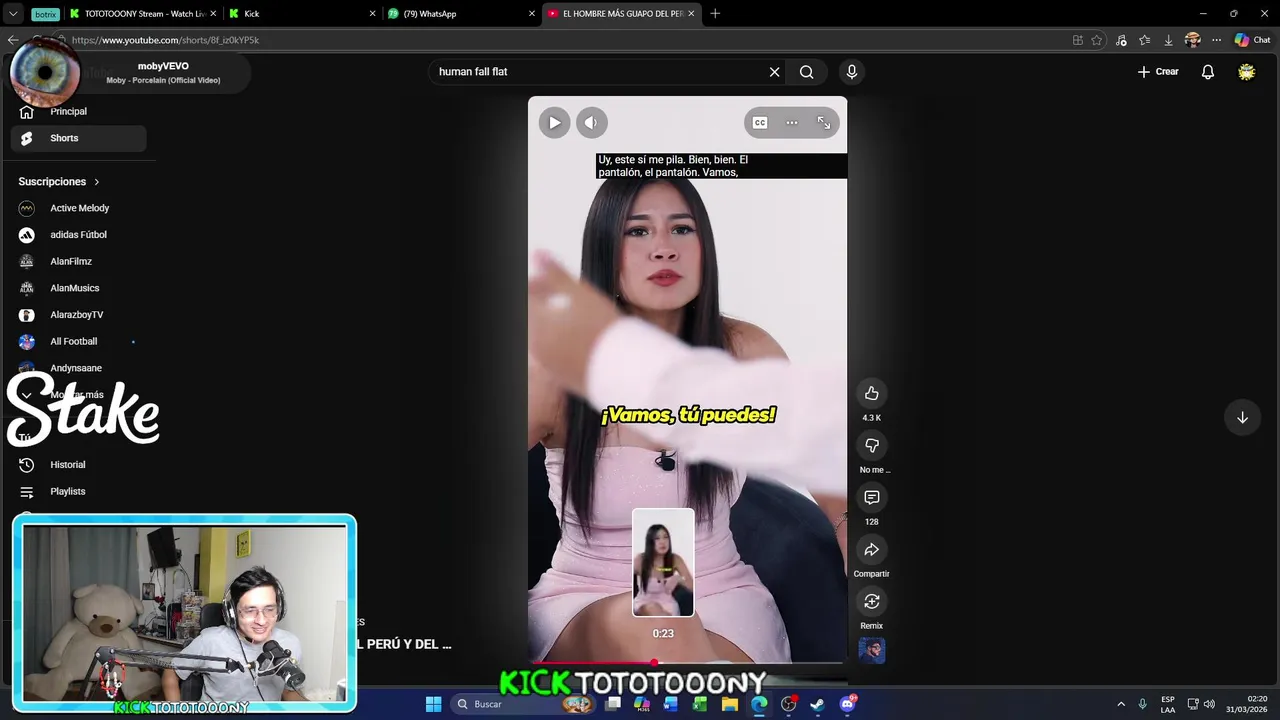
Task: Open Excel from the taskbar
Action: pos(700,704)
